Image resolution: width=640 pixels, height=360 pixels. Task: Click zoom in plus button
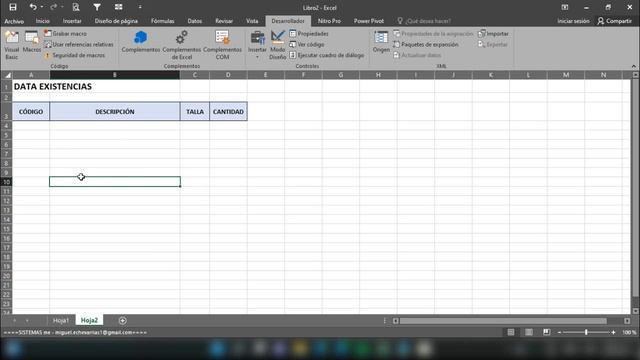[x=613, y=333]
